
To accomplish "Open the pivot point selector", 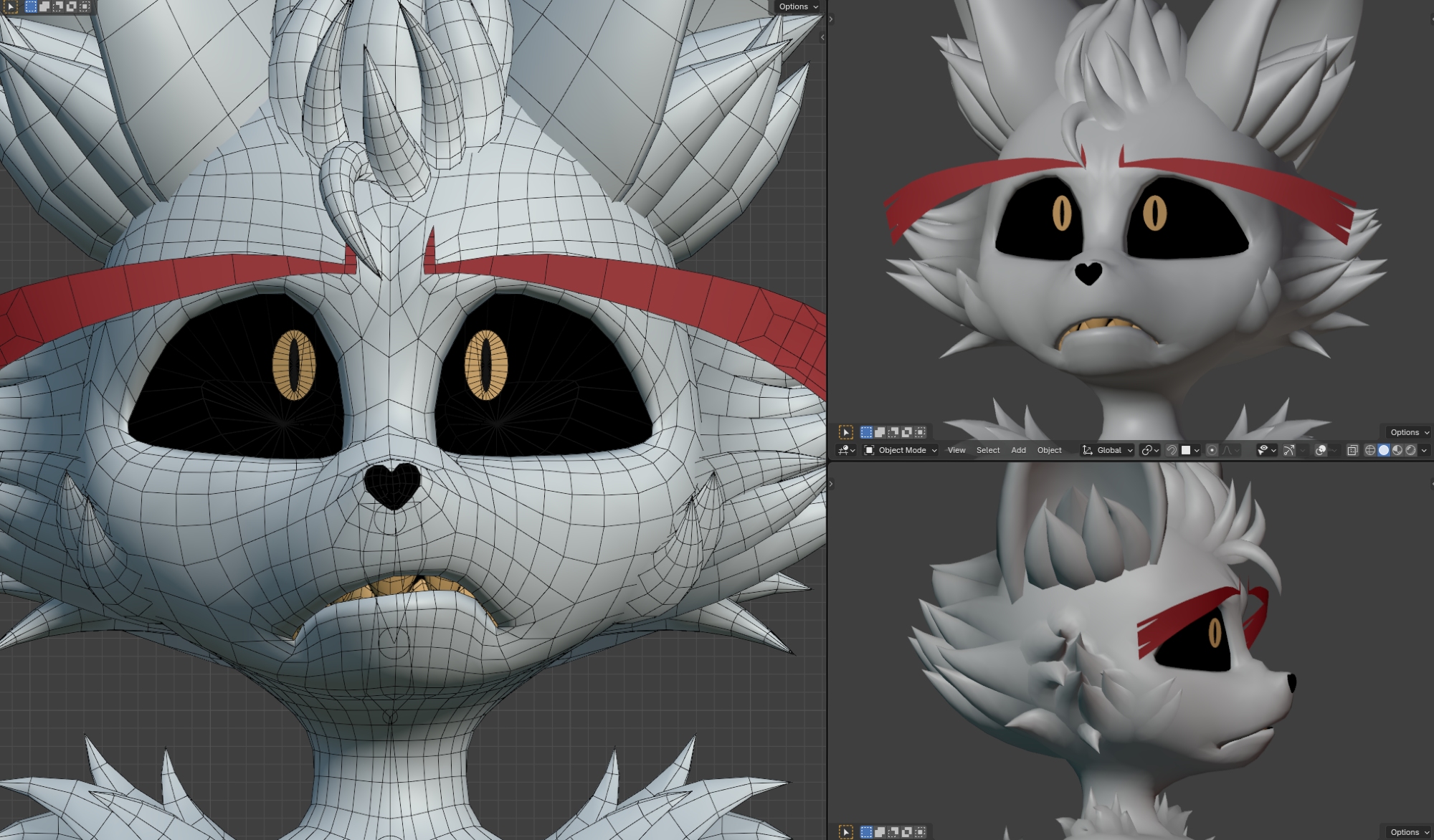I will pos(1149,450).
